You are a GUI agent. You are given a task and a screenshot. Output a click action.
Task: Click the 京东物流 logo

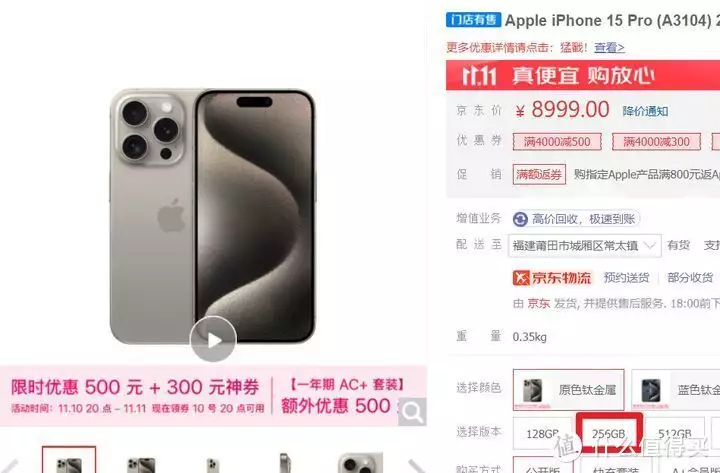coord(552,277)
